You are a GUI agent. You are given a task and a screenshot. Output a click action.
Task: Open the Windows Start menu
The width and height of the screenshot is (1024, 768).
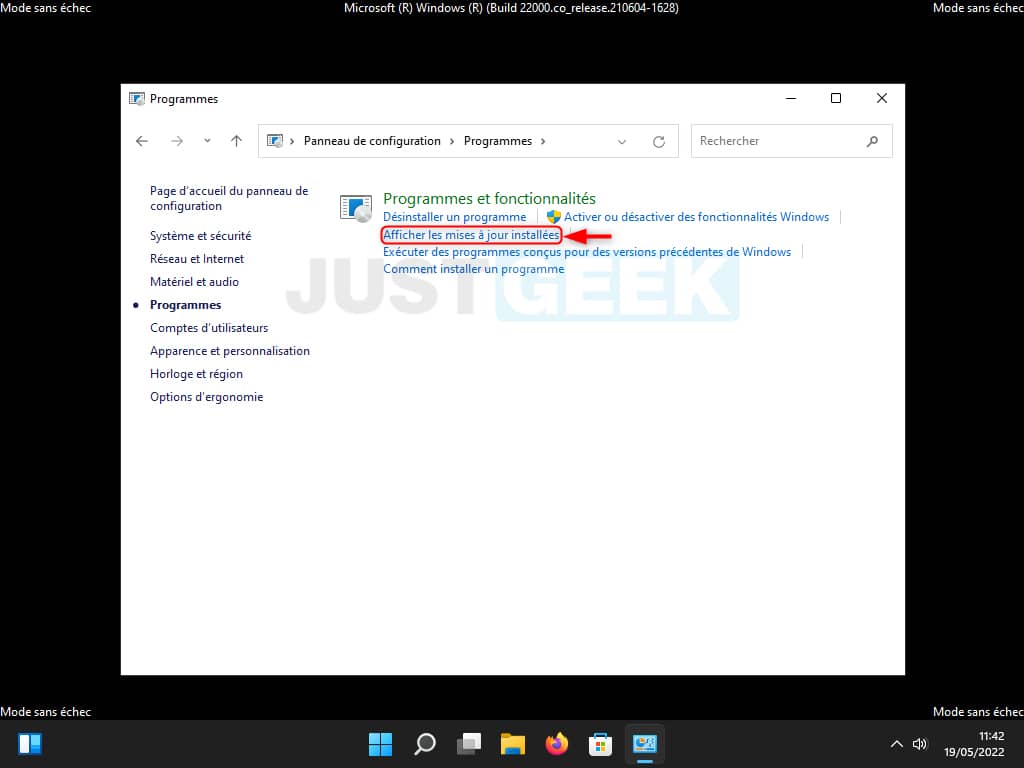click(x=381, y=744)
